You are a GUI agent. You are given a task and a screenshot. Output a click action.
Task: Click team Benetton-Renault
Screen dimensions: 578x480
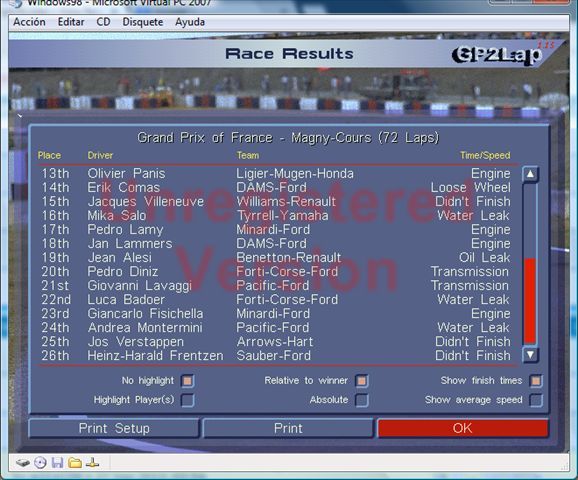(289, 257)
